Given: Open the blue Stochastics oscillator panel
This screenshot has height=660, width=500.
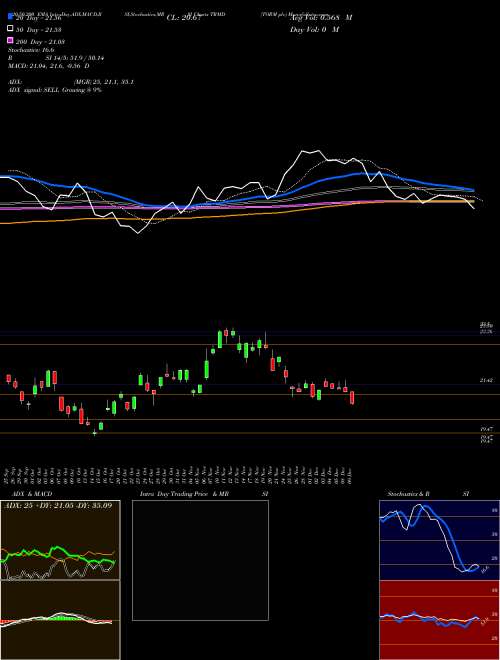Looking at the screenshot, I should click(x=439, y=540).
